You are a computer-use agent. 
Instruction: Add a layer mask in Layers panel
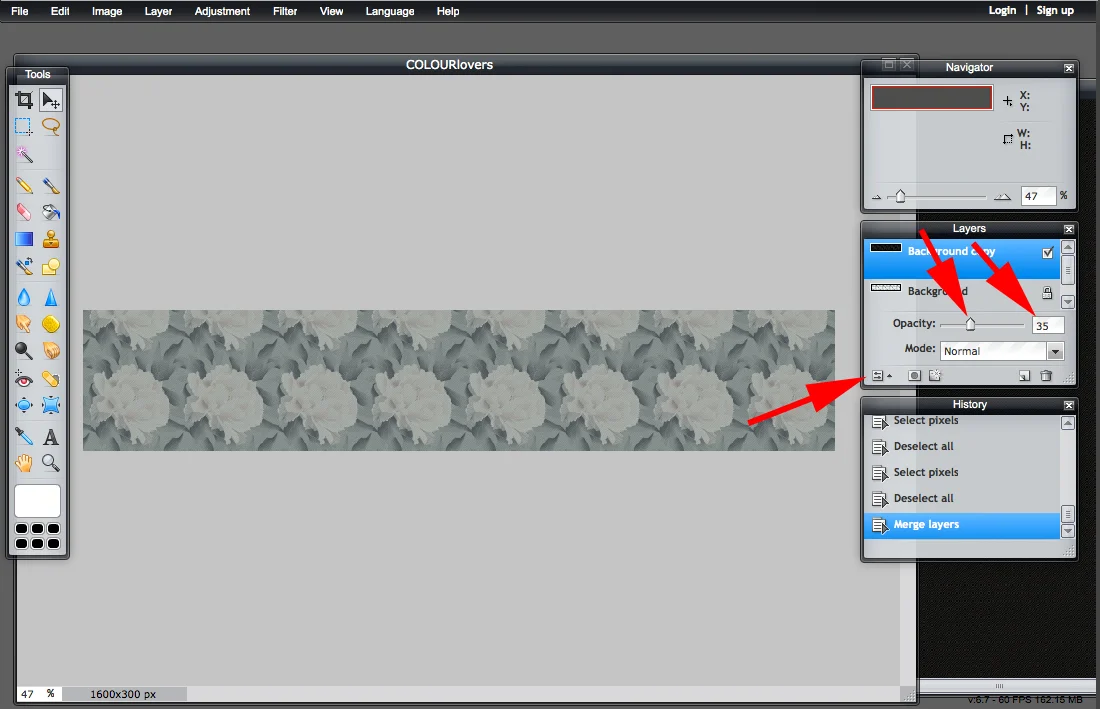pos(914,376)
